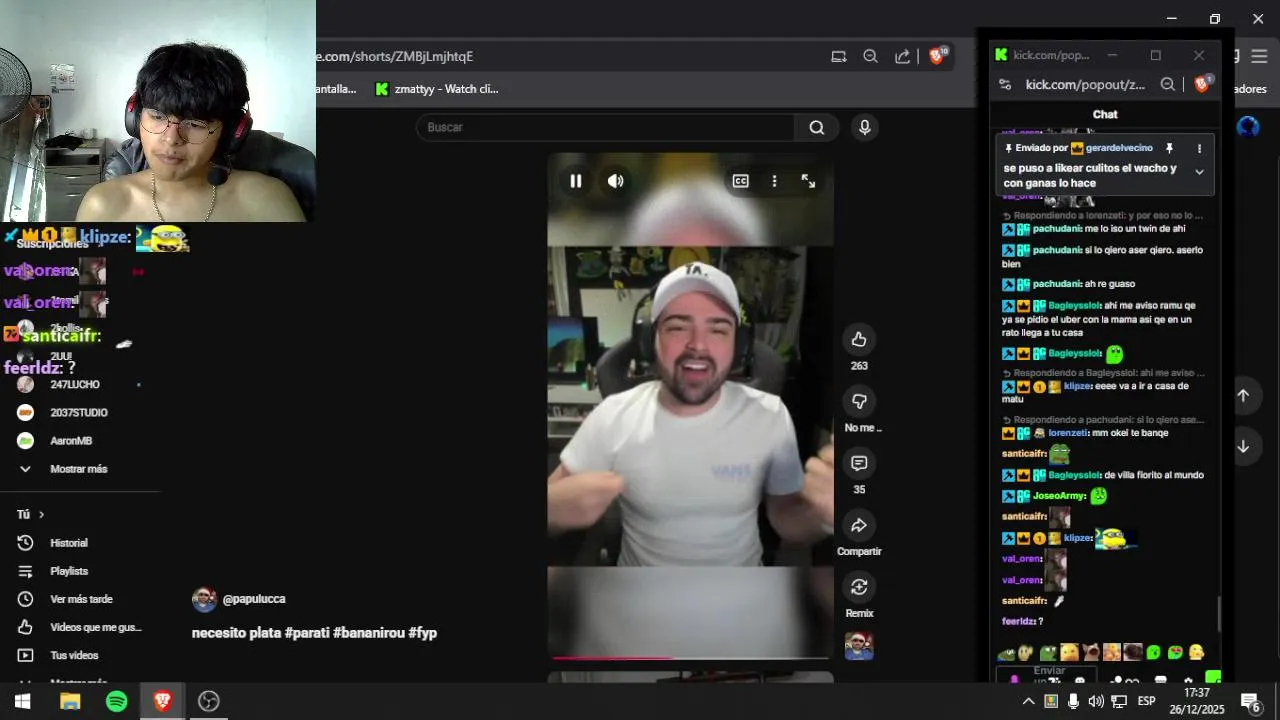Viewport: 1280px width, 720px height.
Task: Open the #fyp hashtag
Action: coord(423,633)
